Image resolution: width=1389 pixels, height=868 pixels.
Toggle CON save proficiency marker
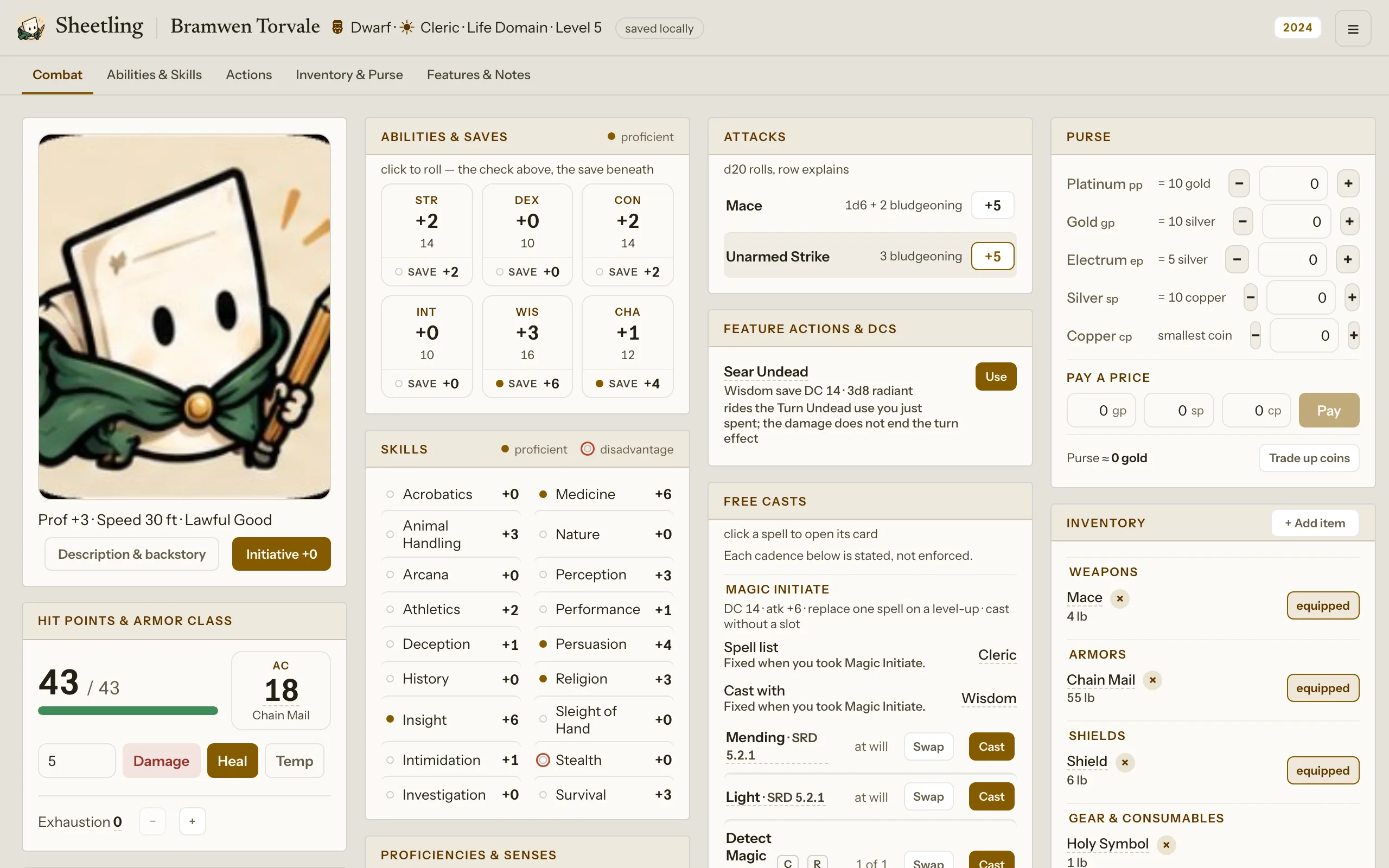599,272
